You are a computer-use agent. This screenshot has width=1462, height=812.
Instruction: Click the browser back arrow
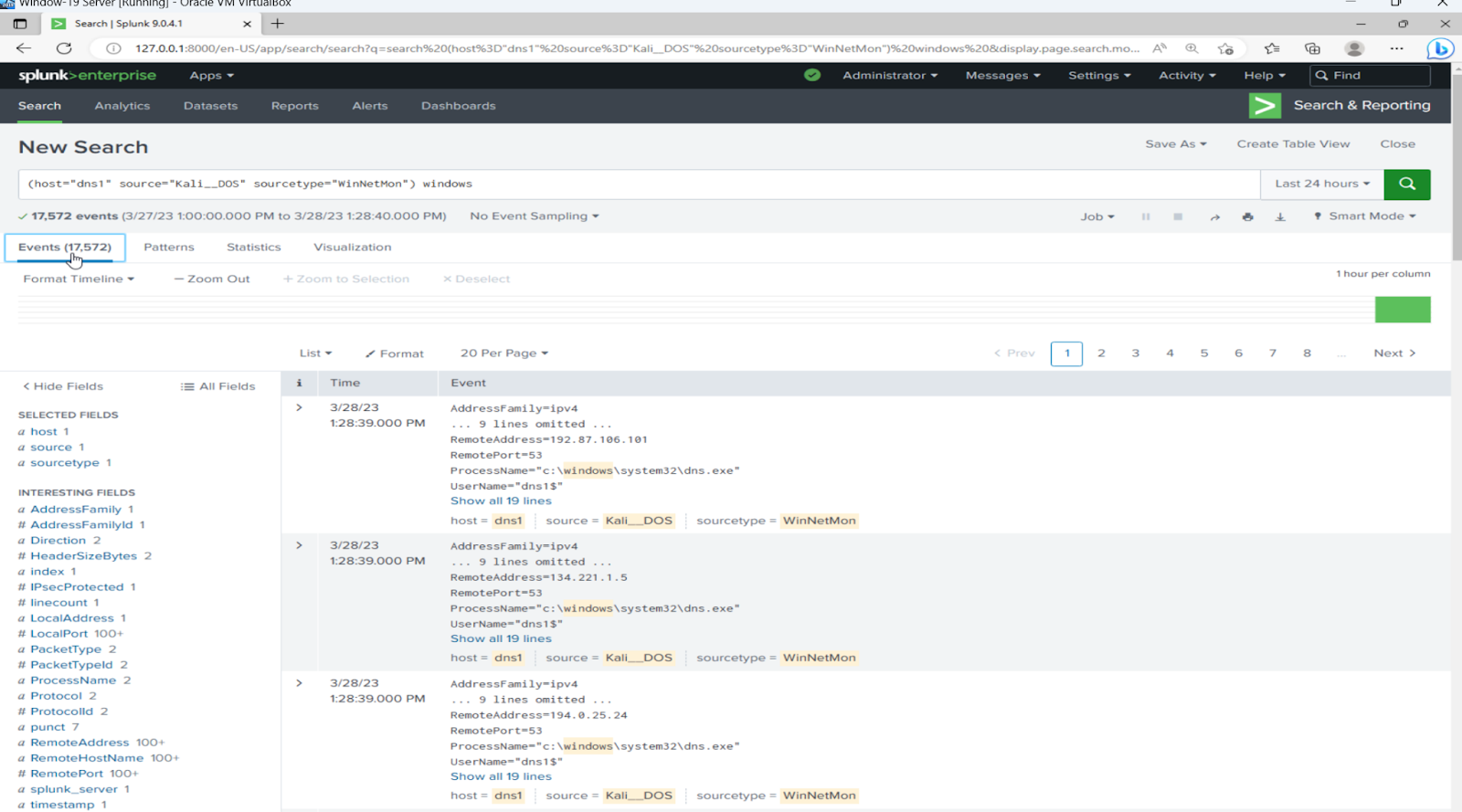click(x=24, y=48)
